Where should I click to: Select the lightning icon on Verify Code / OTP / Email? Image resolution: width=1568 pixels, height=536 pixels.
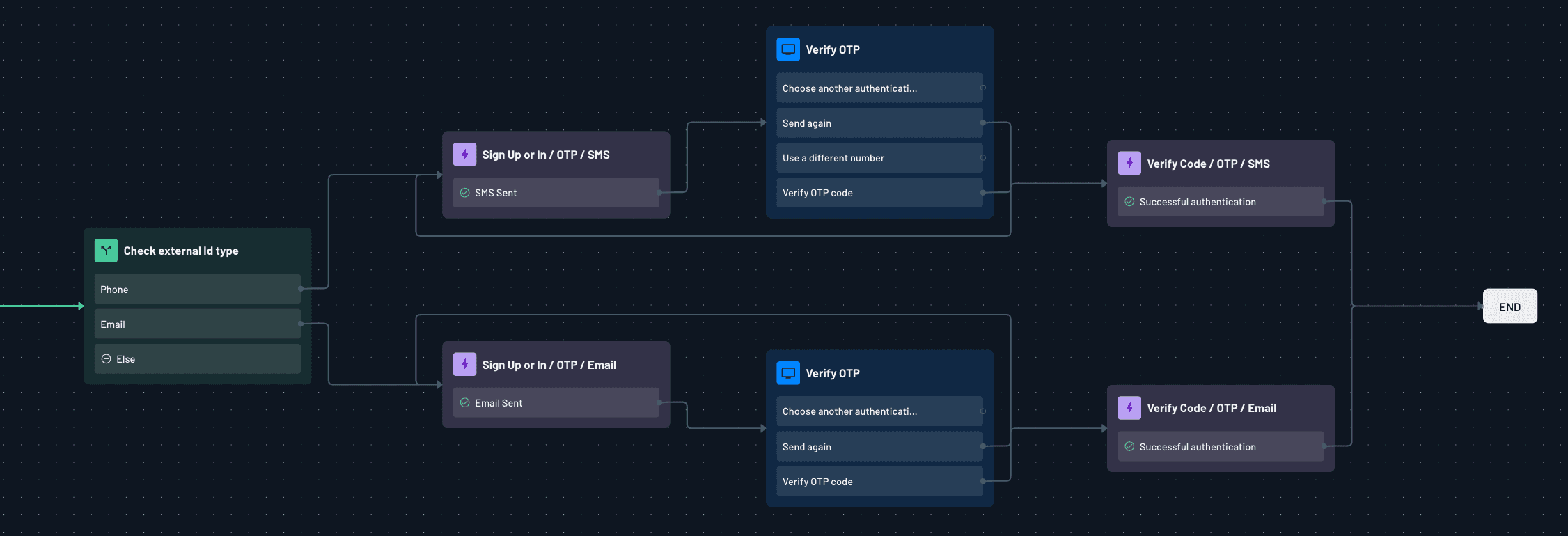pyautogui.click(x=1129, y=408)
